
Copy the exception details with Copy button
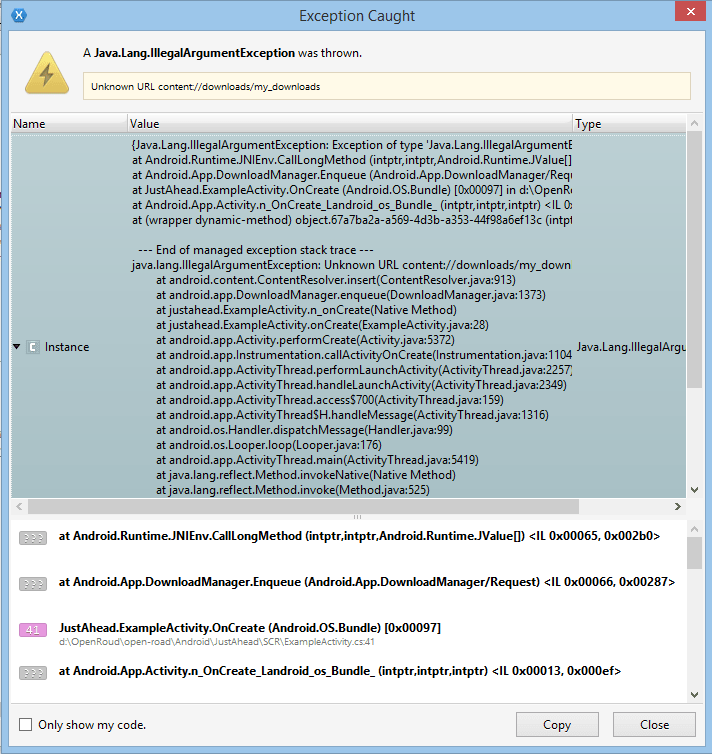pos(557,725)
